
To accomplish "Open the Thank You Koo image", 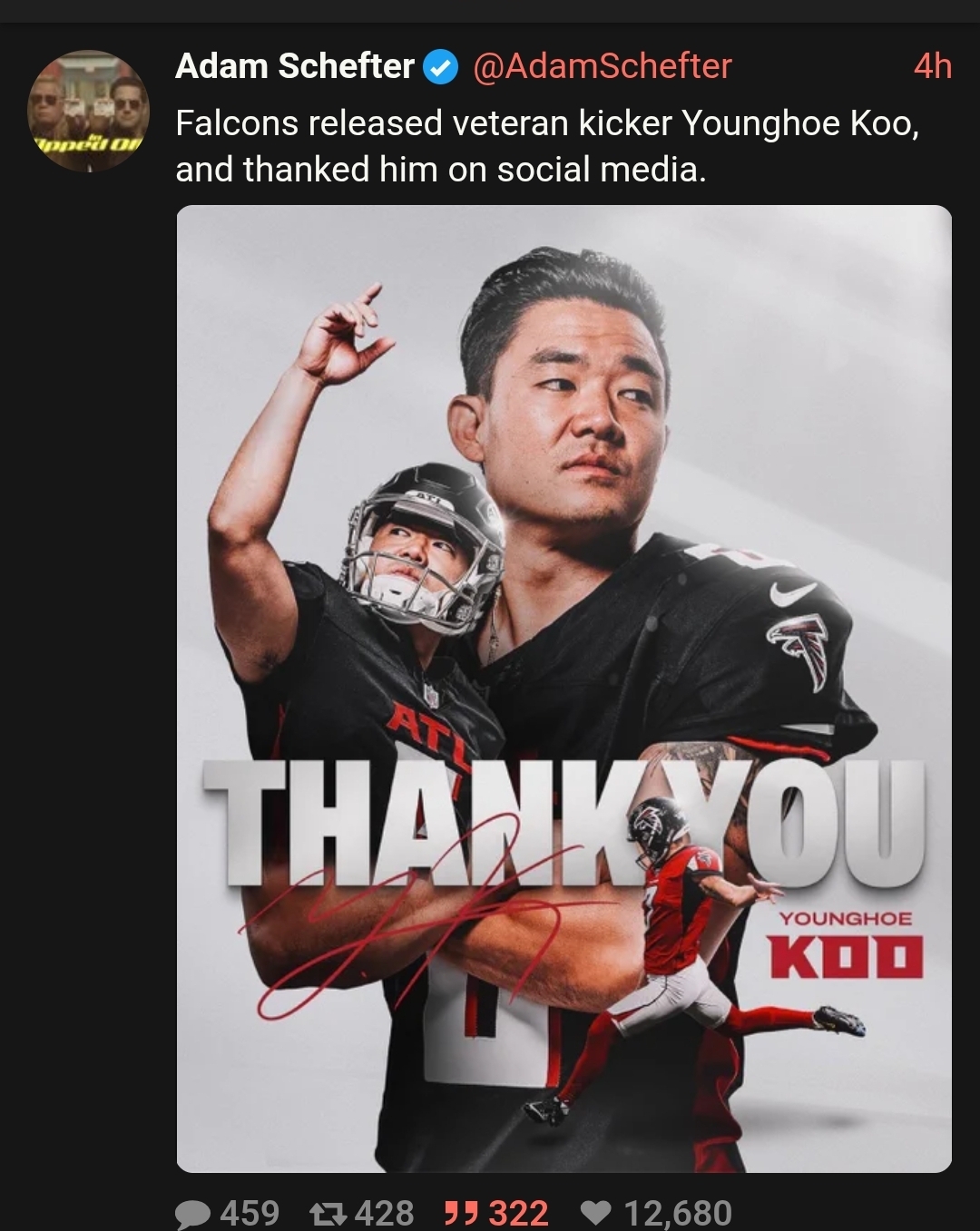I will [563, 689].
